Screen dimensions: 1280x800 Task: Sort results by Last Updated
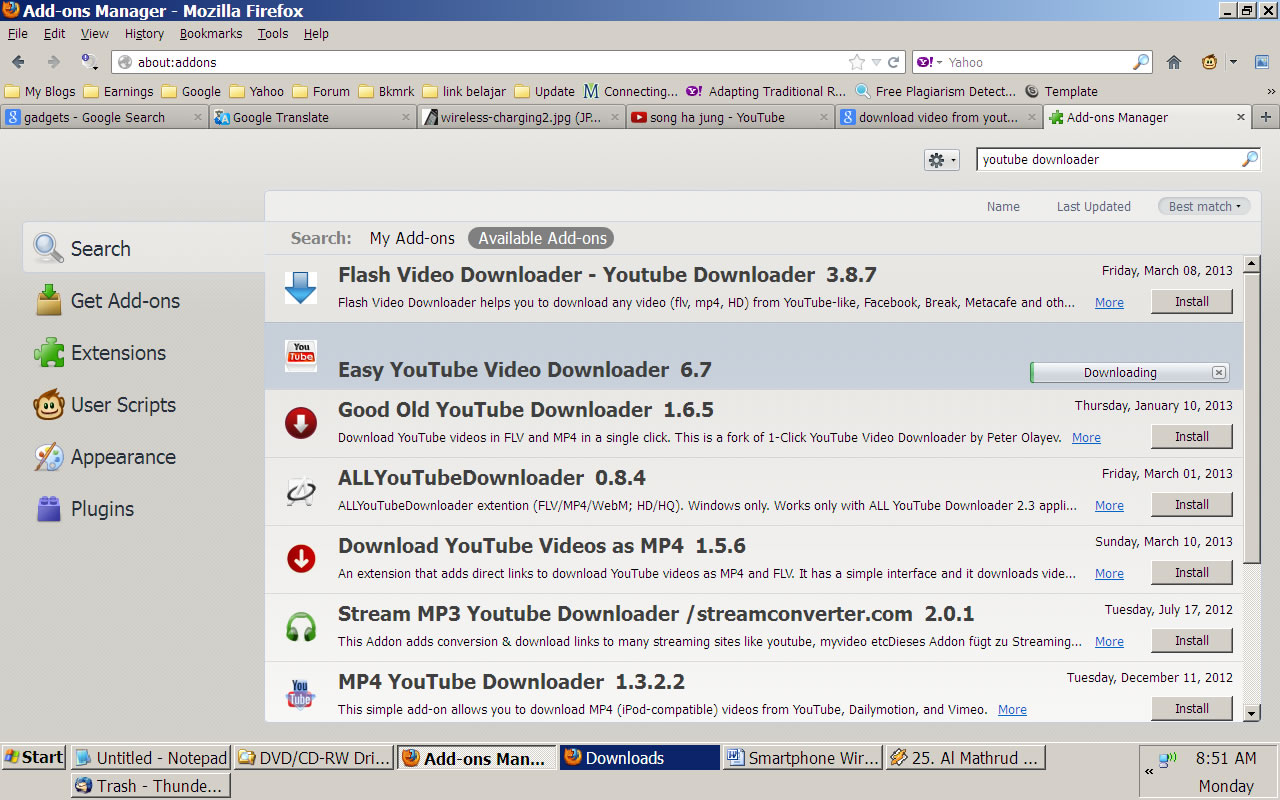[x=1094, y=206]
